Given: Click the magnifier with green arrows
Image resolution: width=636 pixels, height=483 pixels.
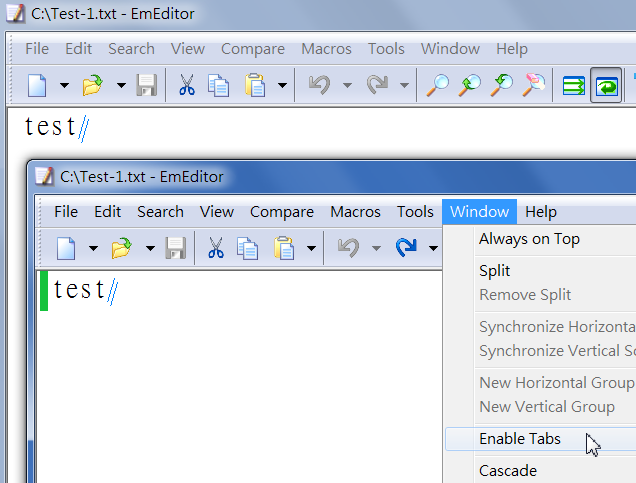Looking at the screenshot, I should tap(469, 85).
